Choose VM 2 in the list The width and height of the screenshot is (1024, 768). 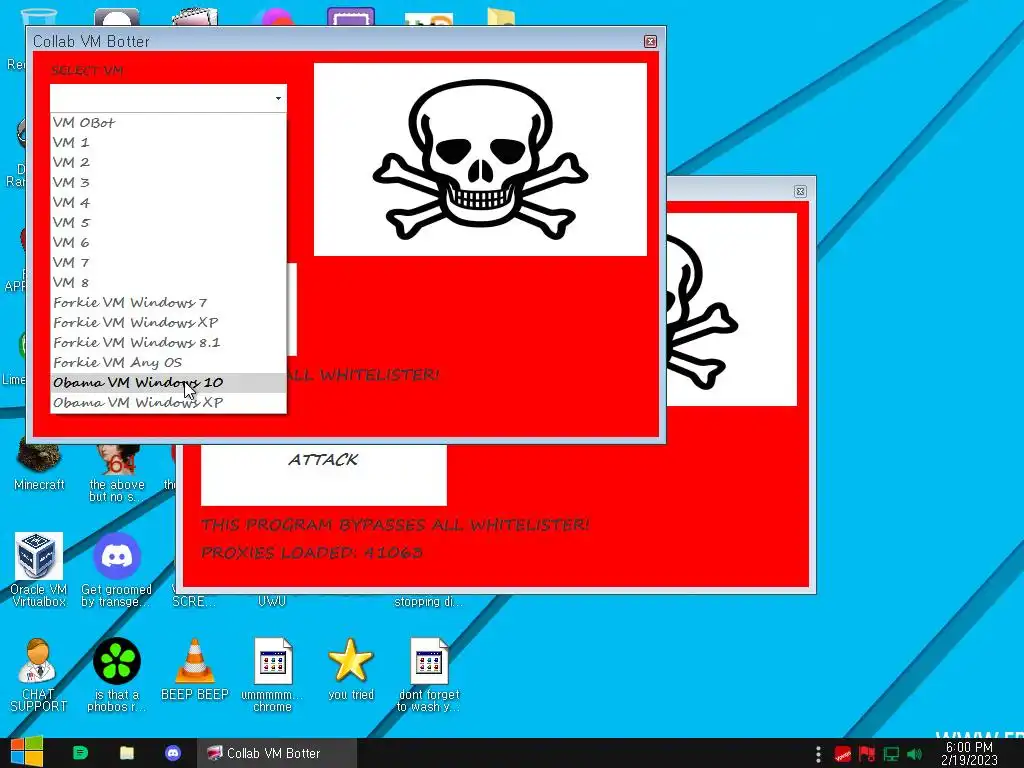coord(168,162)
